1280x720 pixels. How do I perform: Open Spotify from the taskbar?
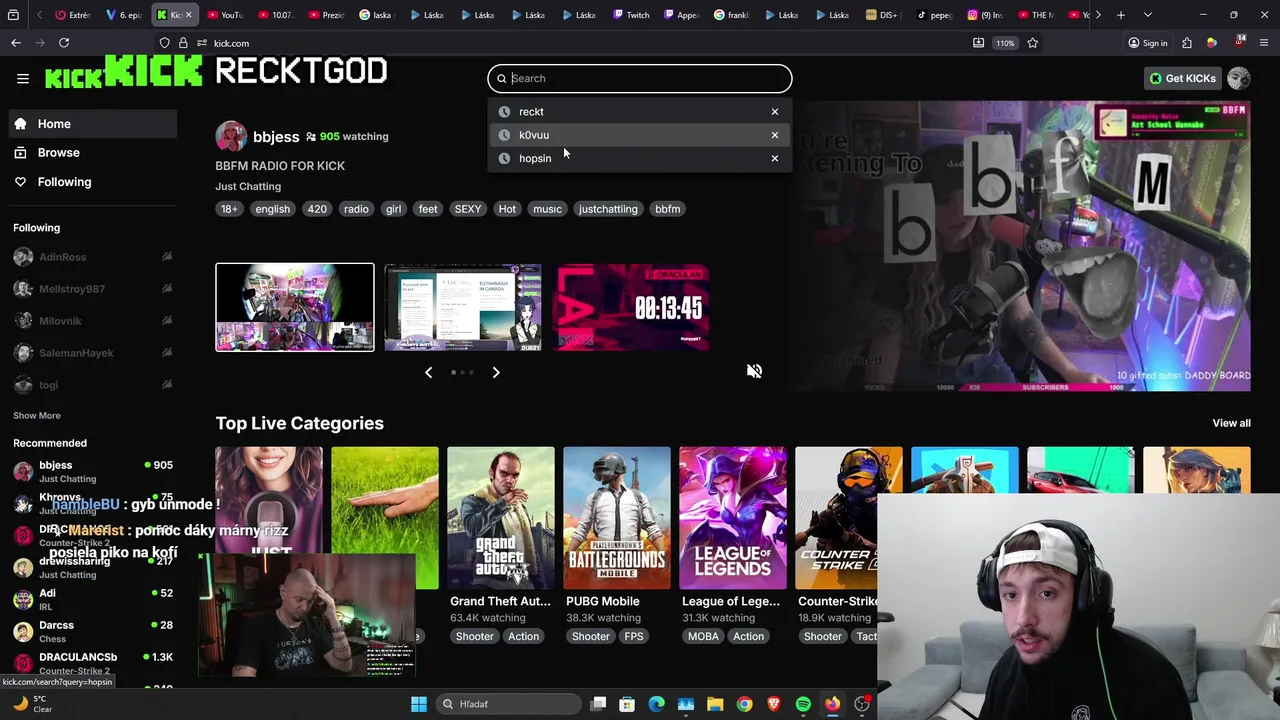pos(803,704)
